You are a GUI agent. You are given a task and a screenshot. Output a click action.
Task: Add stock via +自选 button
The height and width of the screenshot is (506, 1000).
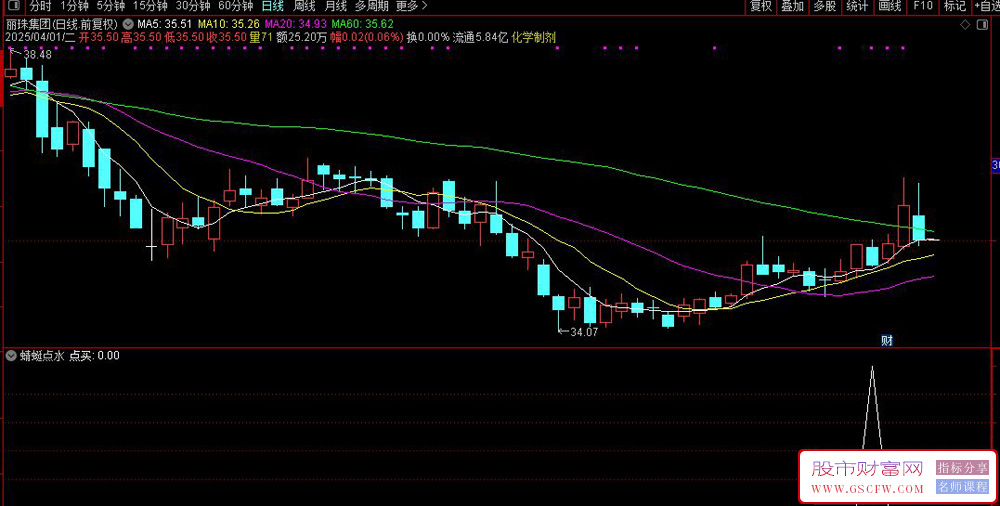(986, 6)
